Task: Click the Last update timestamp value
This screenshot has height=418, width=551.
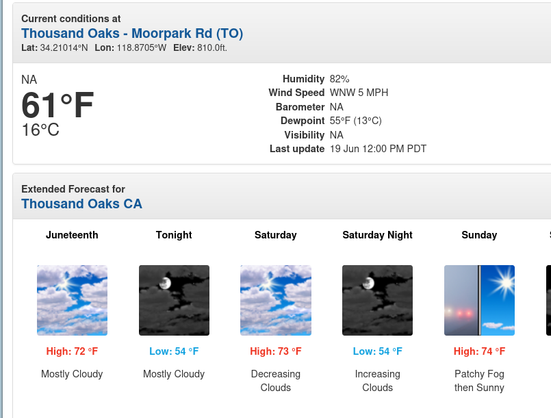Action: [378, 149]
